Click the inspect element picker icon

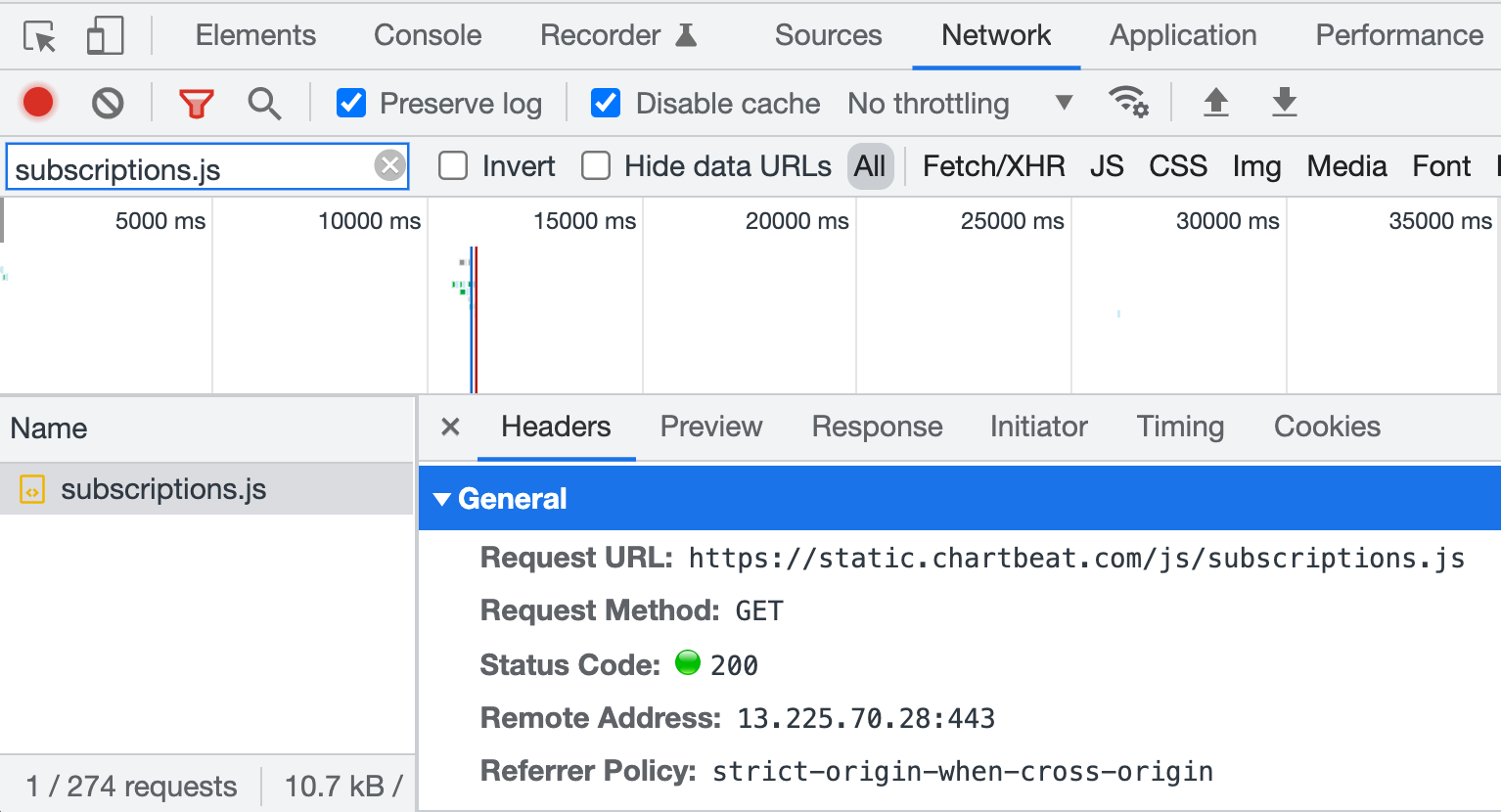point(40,36)
